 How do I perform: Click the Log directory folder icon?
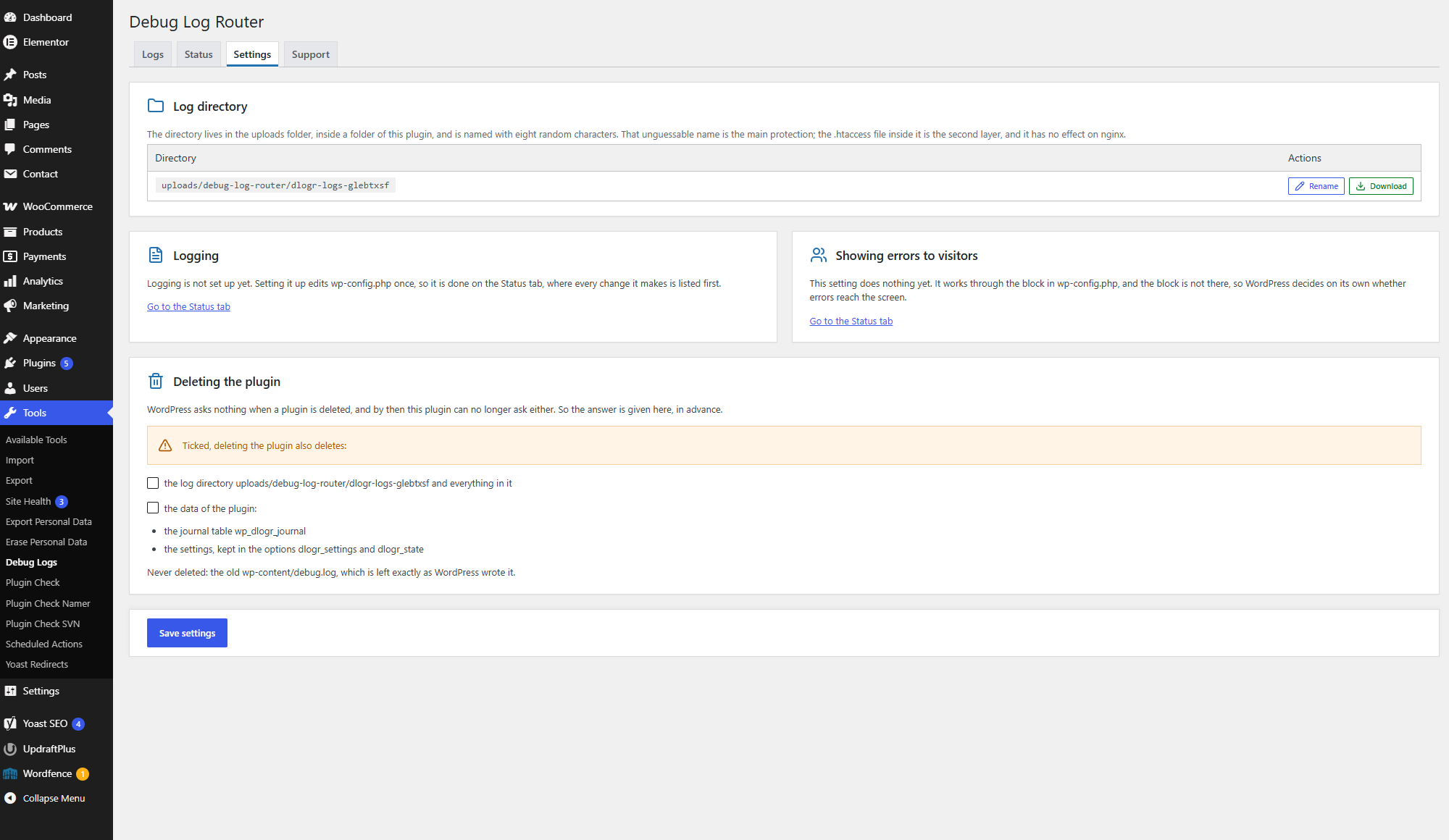156,106
